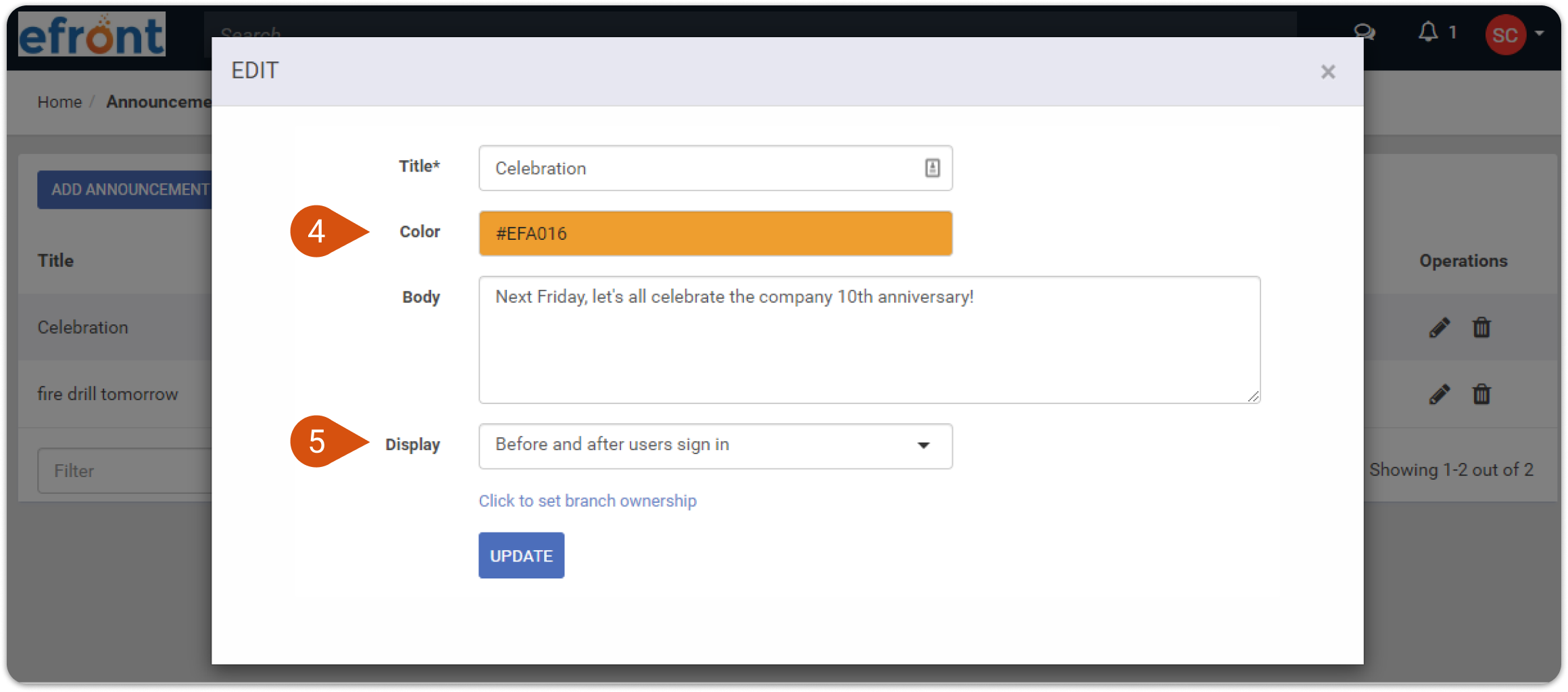Open the notifications bell

pyautogui.click(x=1427, y=32)
